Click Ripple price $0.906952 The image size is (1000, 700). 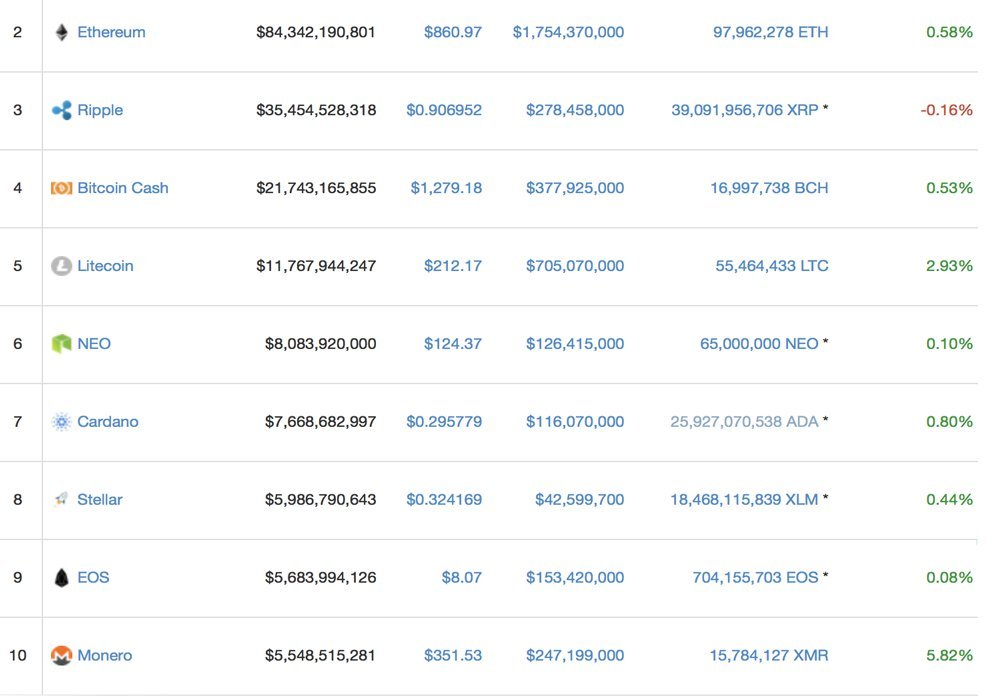tap(444, 110)
